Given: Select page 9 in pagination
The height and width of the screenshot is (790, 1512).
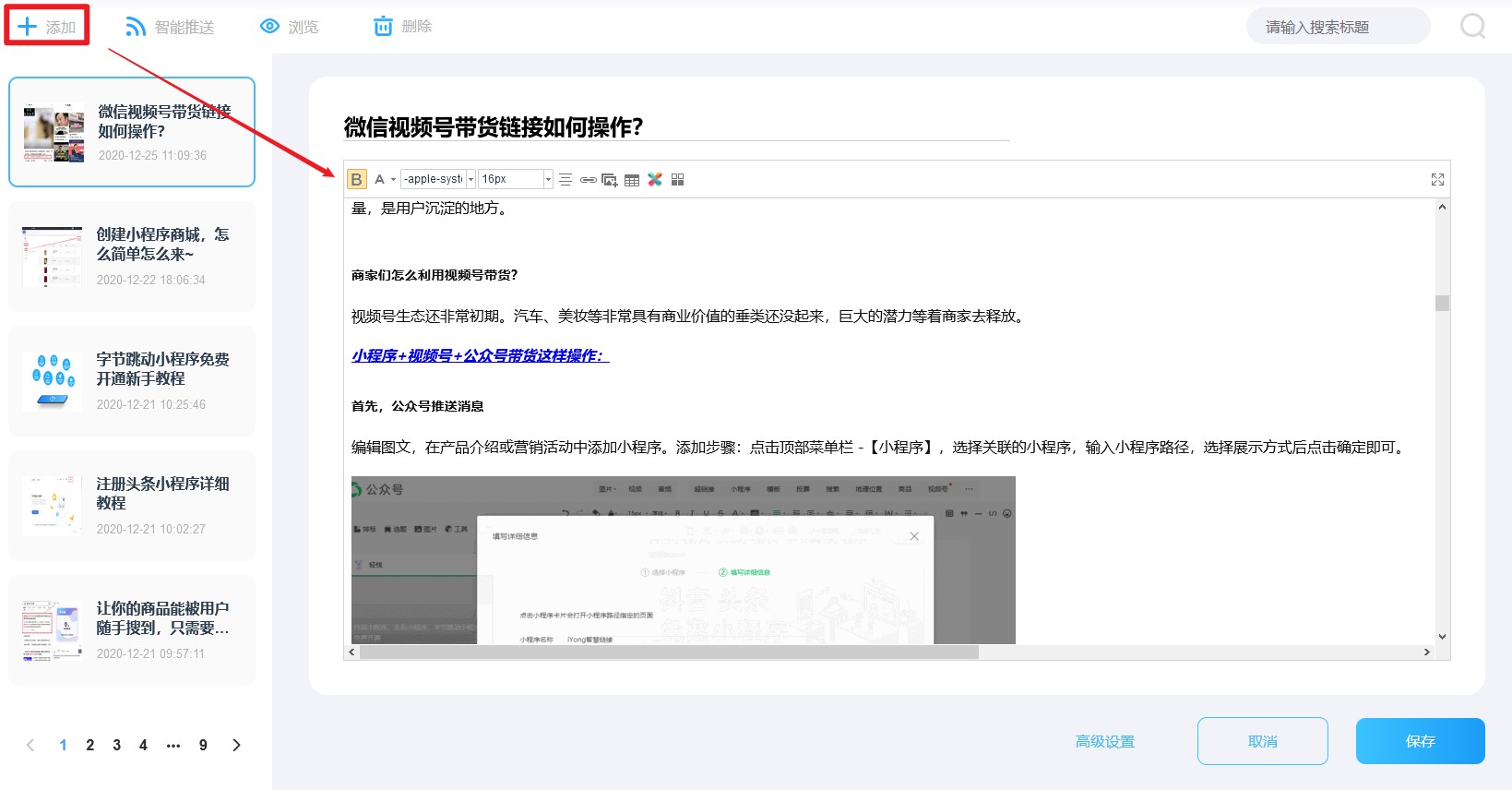Looking at the screenshot, I should 203,745.
